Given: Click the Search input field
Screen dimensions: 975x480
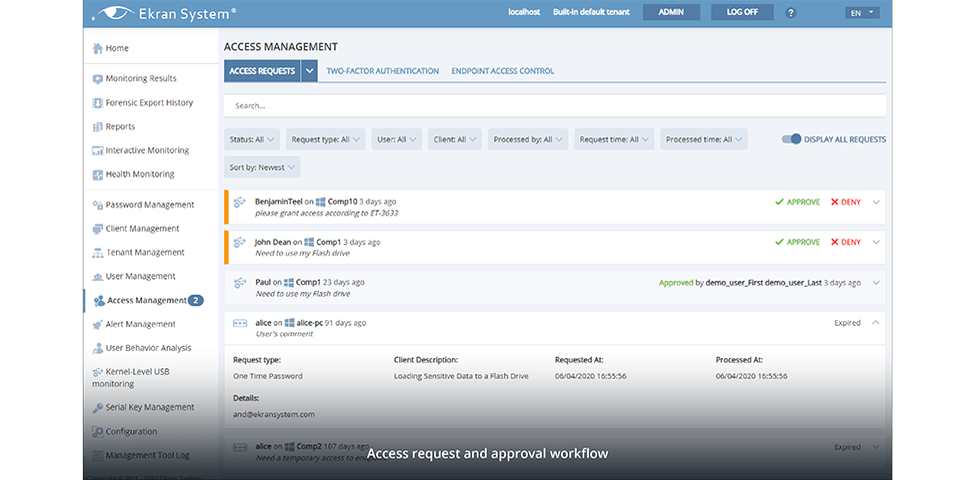Looking at the screenshot, I should pyautogui.click(x=554, y=105).
